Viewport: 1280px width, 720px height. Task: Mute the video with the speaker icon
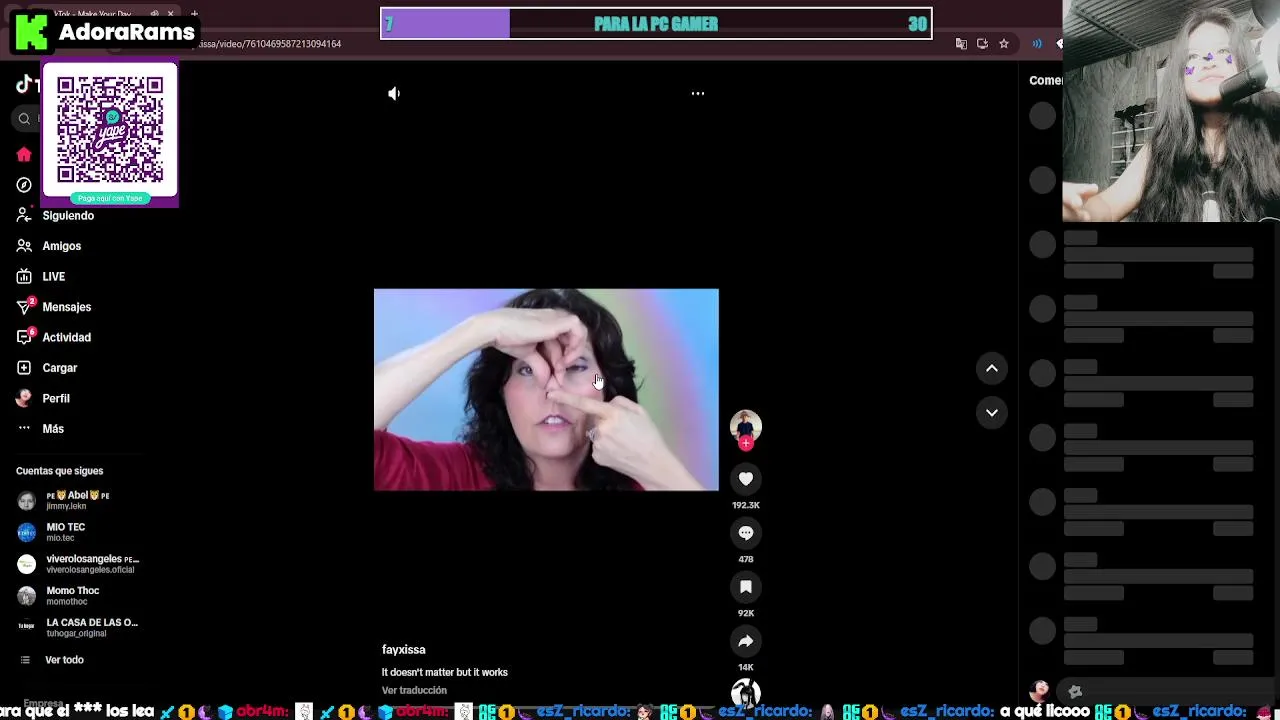click(394, 93)
